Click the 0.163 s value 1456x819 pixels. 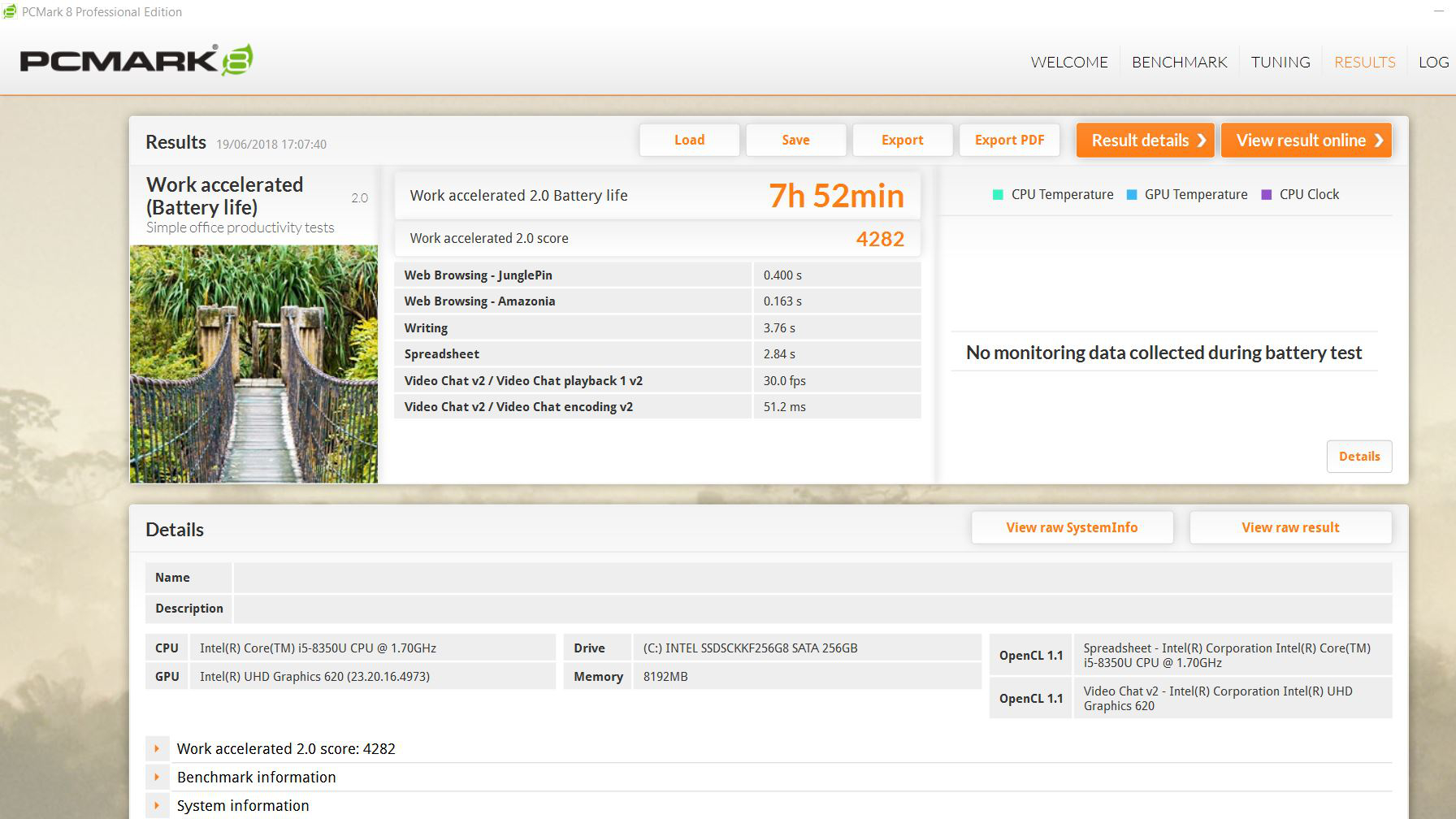(x=782, y=301)
